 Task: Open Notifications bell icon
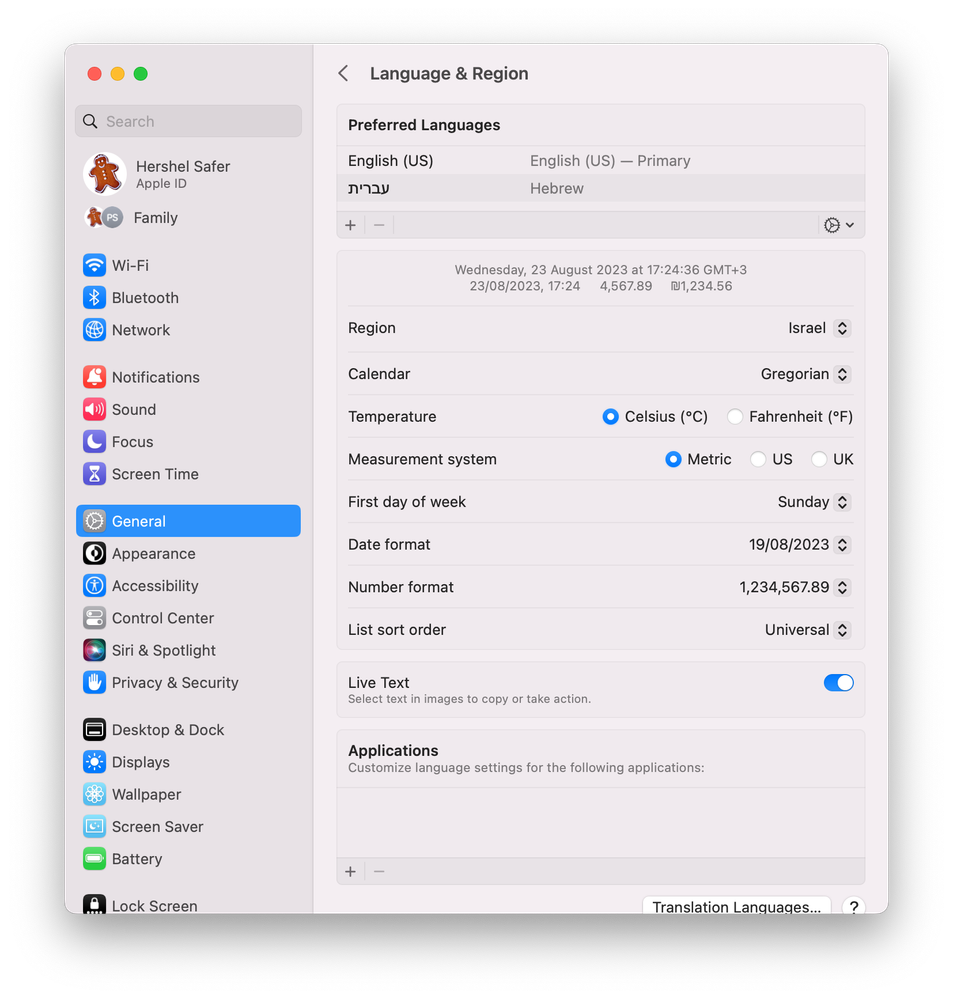click(x=94, y=377)
